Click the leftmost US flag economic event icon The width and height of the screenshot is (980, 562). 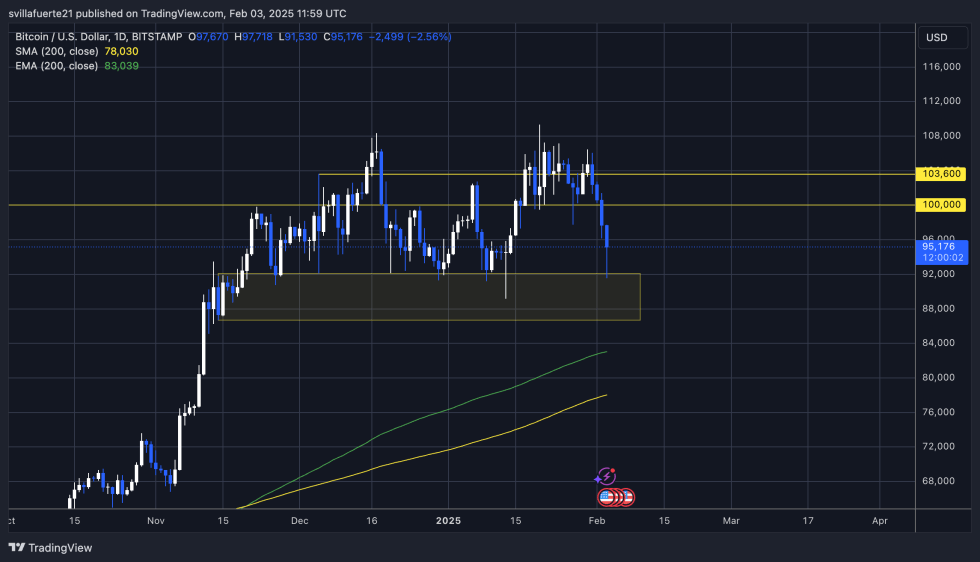pyautogui.click(x=605, y=496)
